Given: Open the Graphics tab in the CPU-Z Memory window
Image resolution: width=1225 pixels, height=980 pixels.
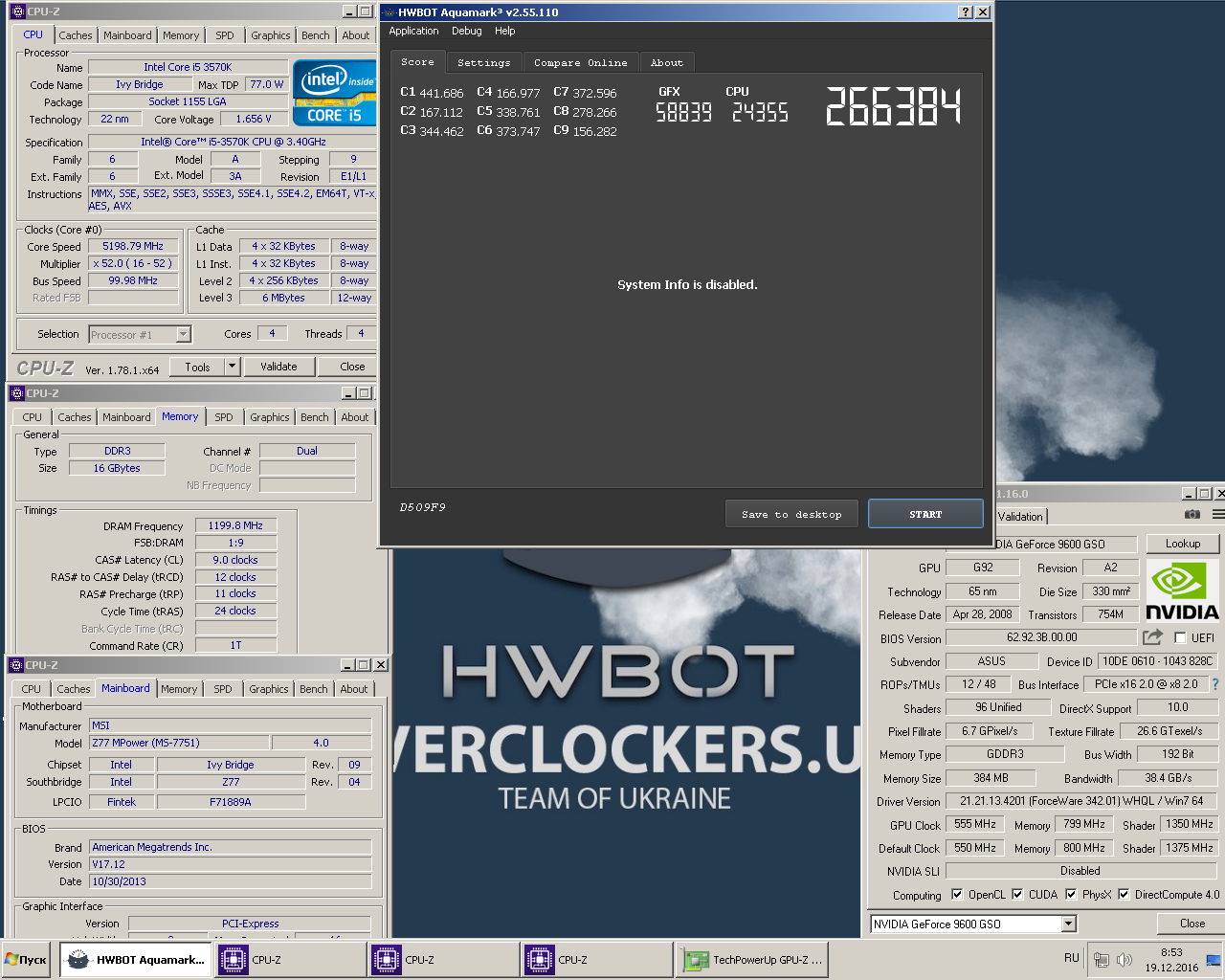Looking at the screenshot, I should coord(270,417).
